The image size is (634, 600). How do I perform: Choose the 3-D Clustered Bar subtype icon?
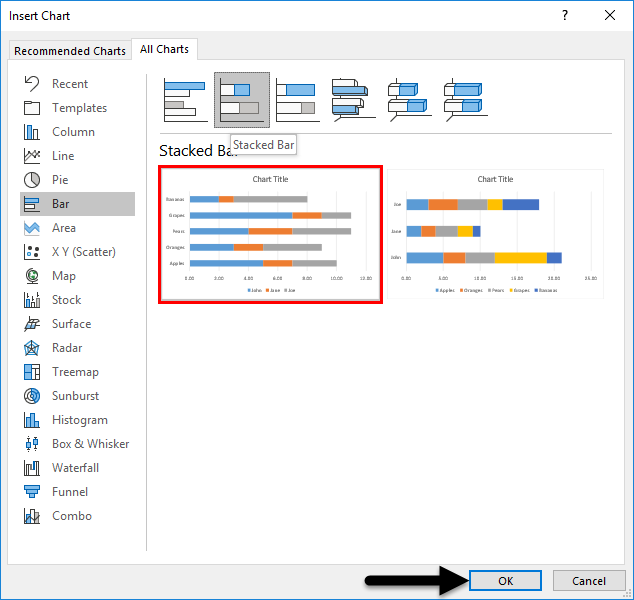353,100
